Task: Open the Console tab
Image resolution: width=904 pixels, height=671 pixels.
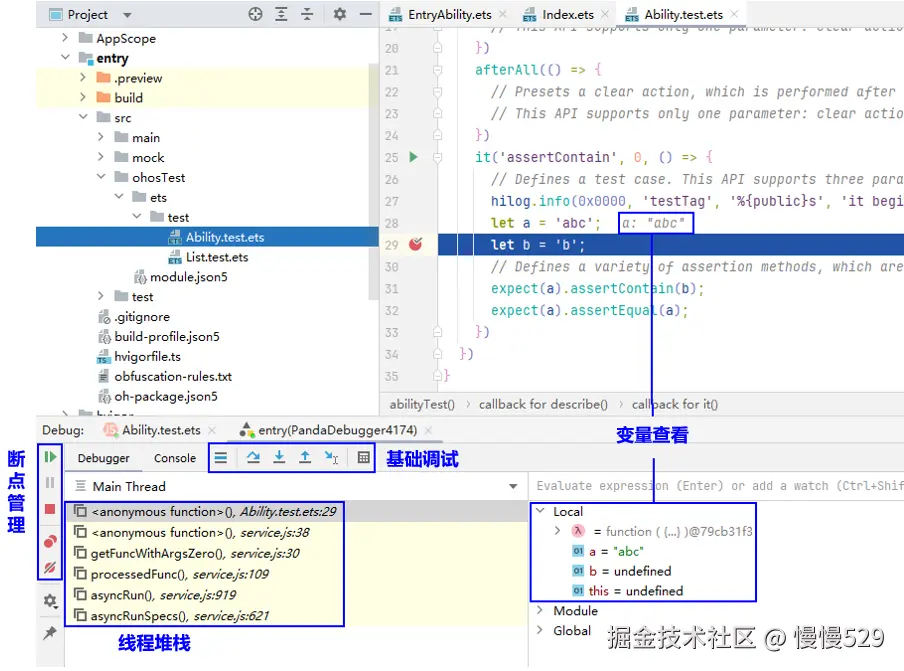Action: pos(175,458)
